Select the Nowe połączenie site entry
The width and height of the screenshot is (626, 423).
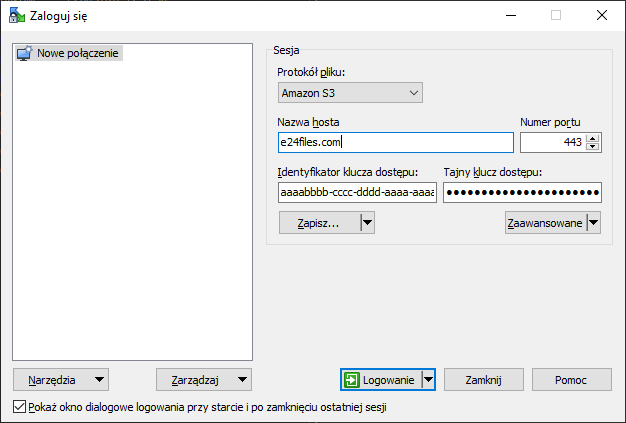78,53
